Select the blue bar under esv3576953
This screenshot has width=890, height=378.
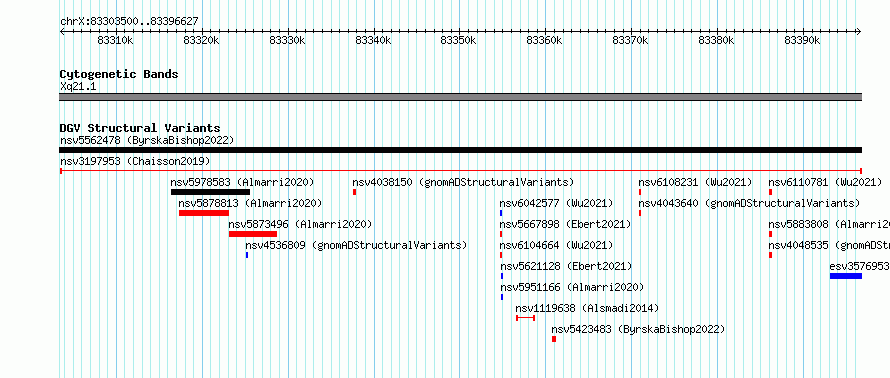click(846, 276)
